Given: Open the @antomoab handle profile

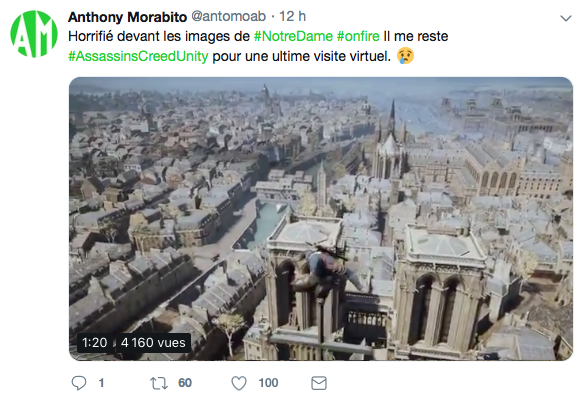Looking at the screenshot, I should point(228,16).
